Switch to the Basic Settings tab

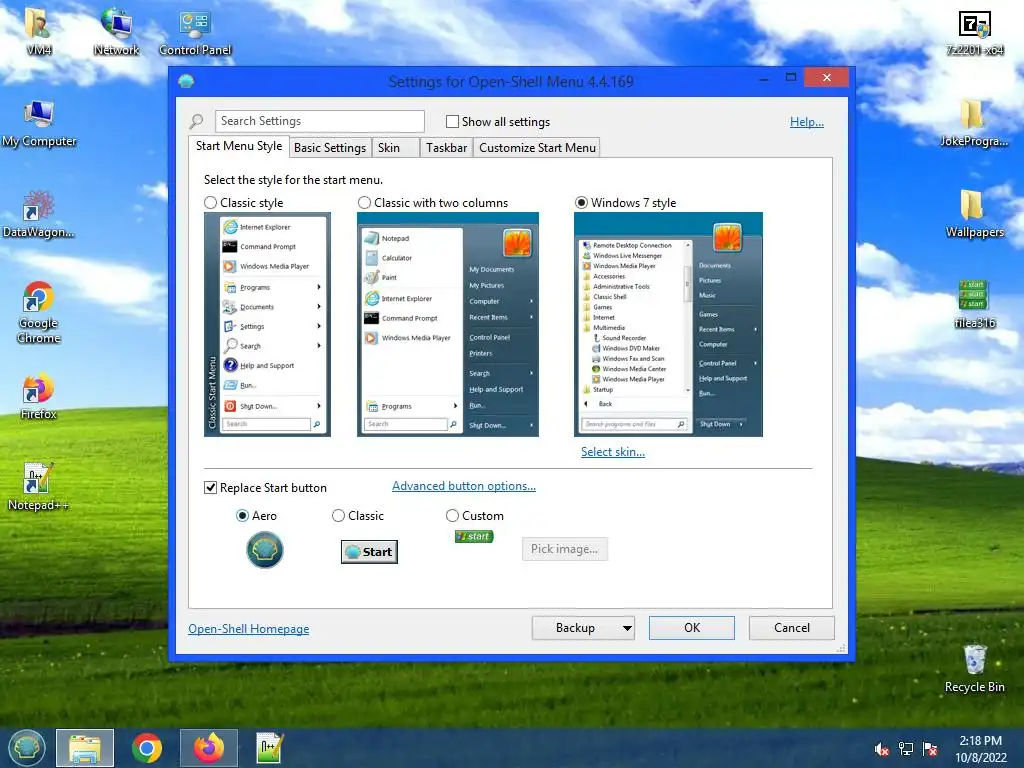pos(330,148)
